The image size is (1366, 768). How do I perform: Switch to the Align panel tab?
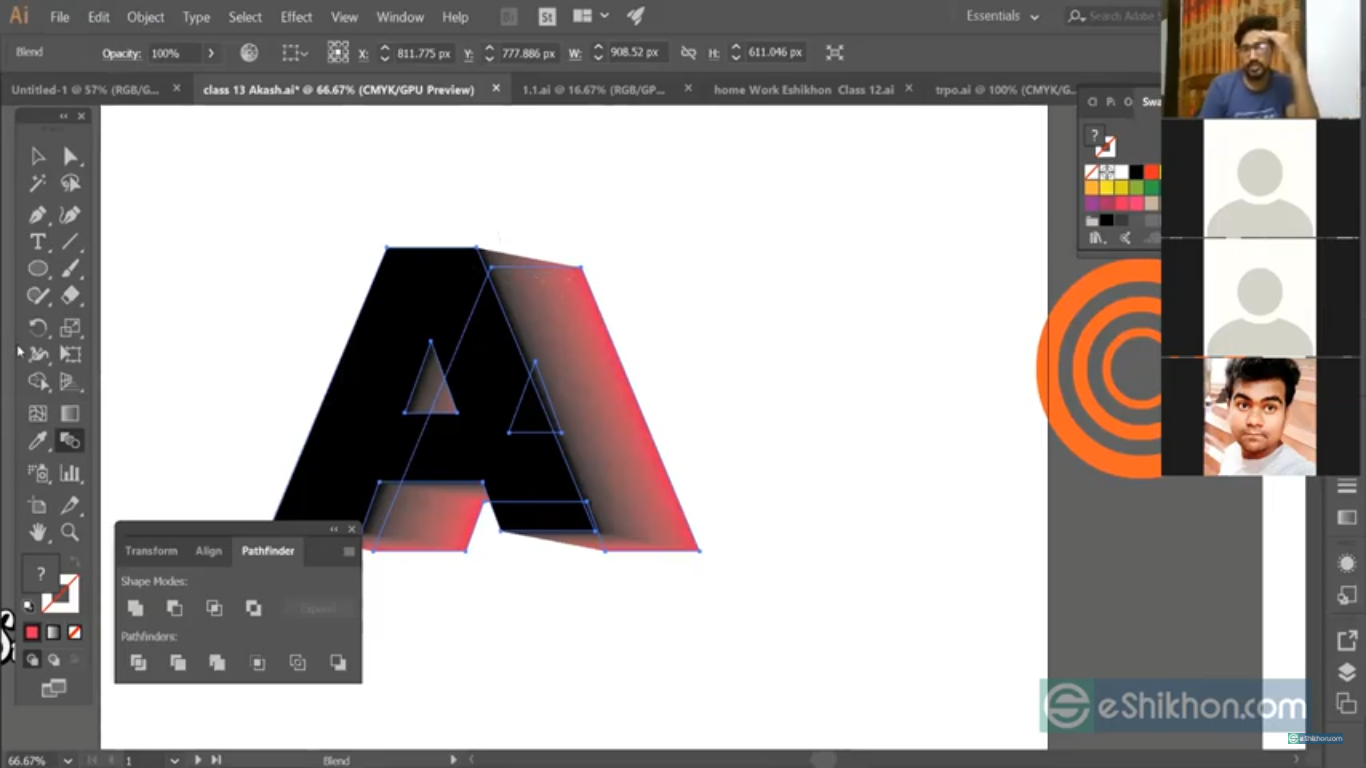tap(208, 551)
